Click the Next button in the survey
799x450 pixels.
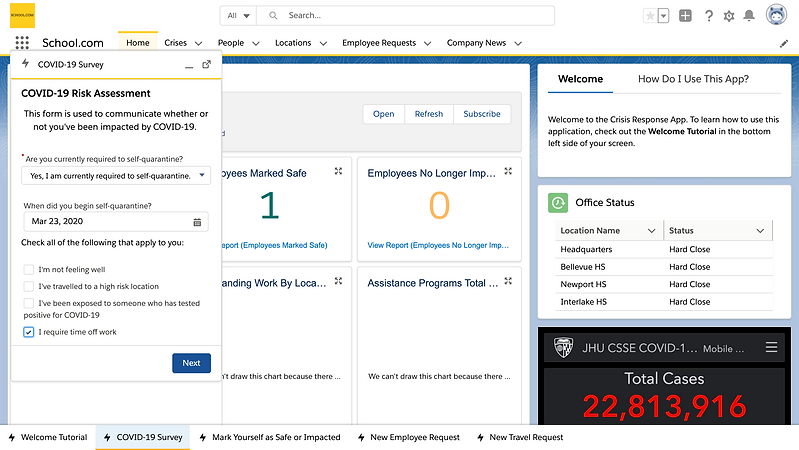coord(191,363)
